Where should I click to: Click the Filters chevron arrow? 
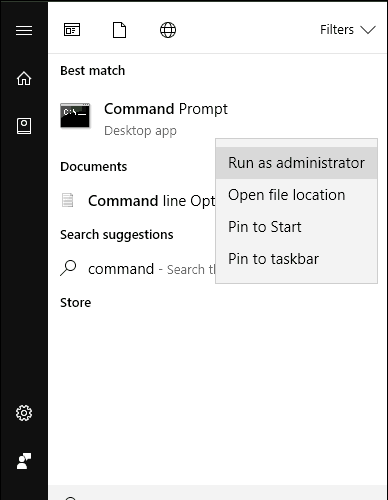(x=368, y=30)
